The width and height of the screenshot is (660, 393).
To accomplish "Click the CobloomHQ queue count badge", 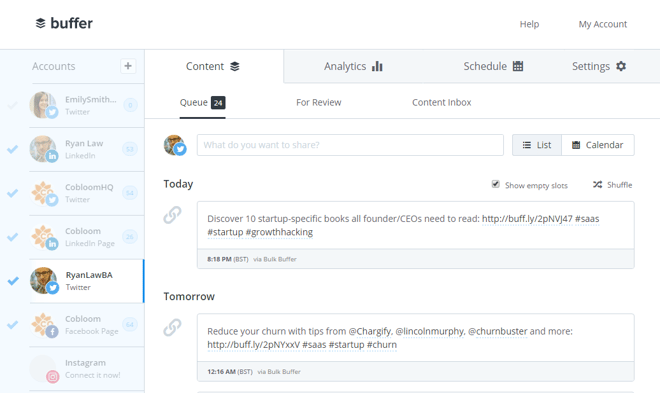I will click(130, 193).
